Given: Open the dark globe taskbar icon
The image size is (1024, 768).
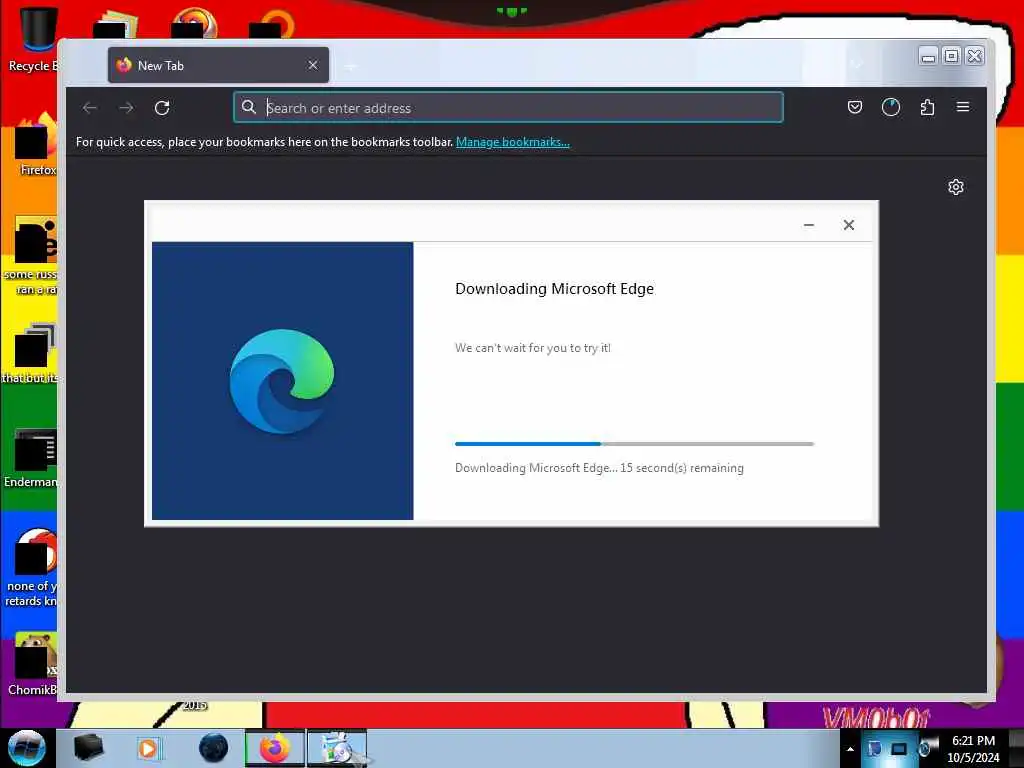Looking at the screenshot, I should tap(213, 748).
